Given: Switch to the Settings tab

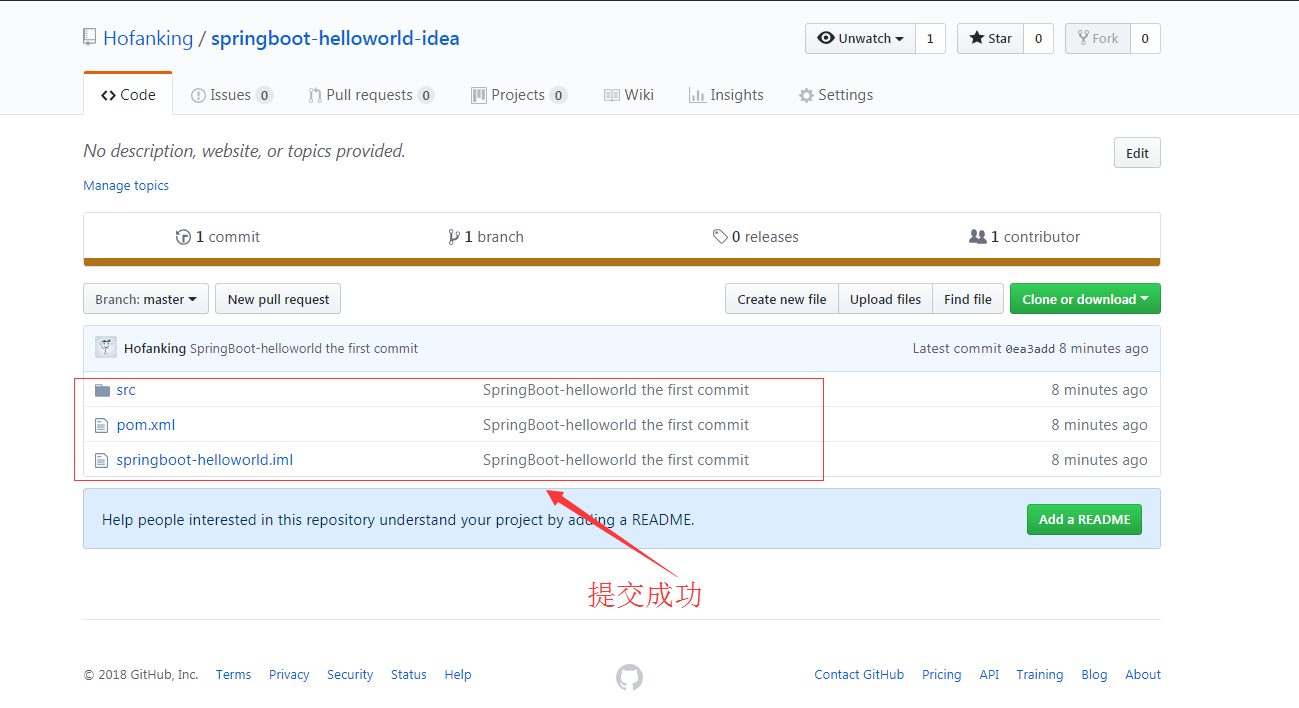Looking at the screenshot, I should tap(835, 95).
